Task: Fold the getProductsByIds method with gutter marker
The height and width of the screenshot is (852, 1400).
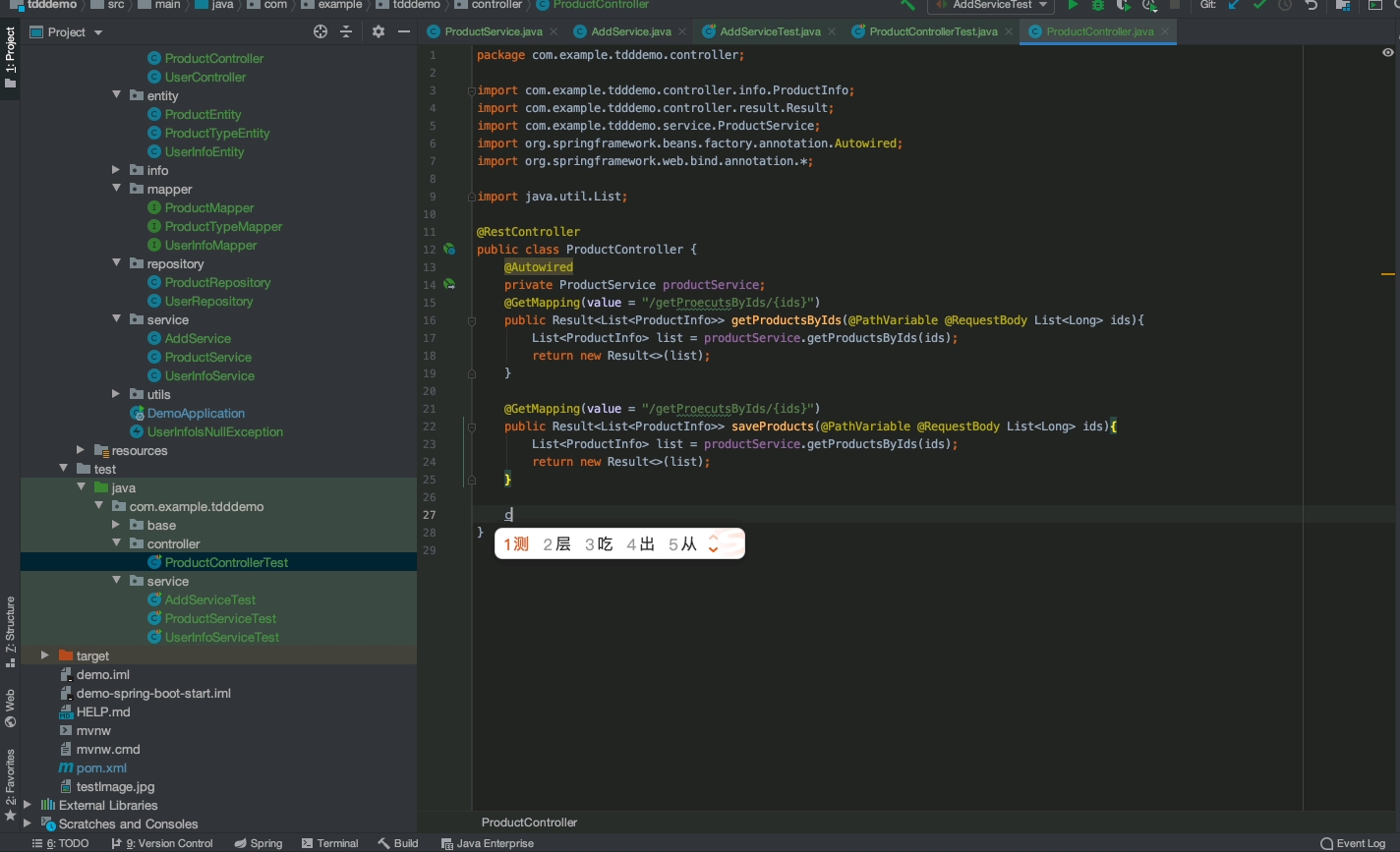Action: point(472,320)
